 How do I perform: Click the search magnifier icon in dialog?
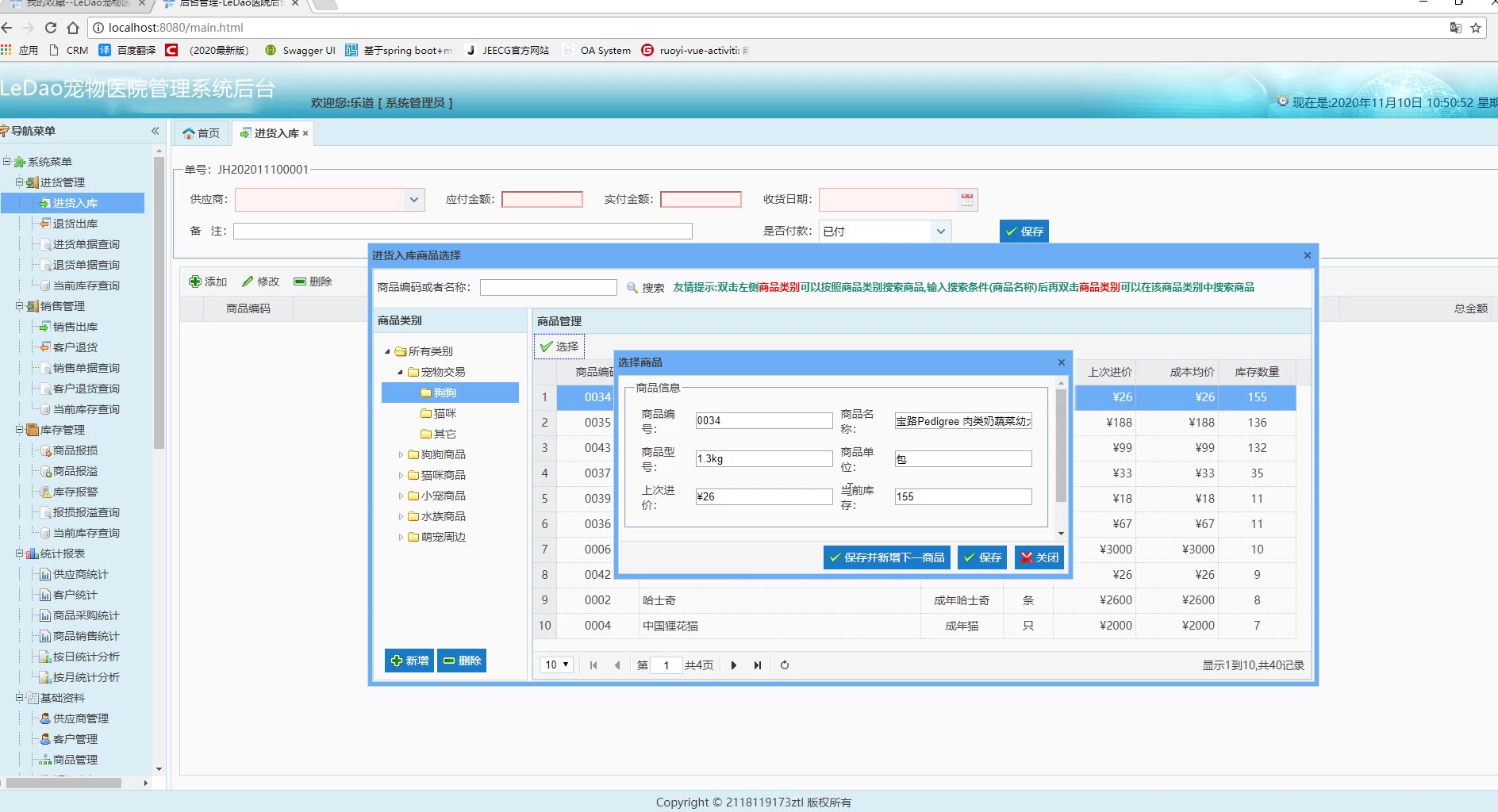click(x=632, y=288)
